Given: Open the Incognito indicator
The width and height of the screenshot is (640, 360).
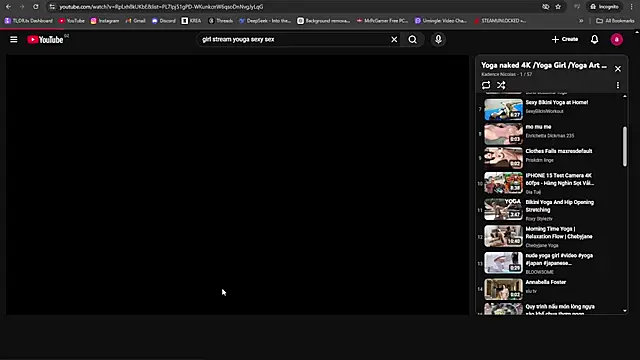Looking at the screenshot, I should click(x=604, y=7).
